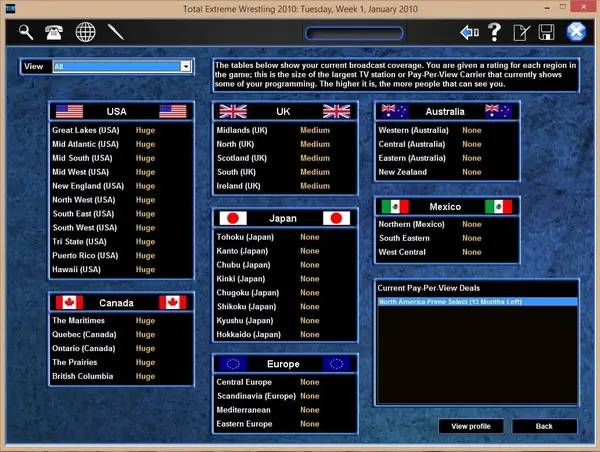Click the Back button
The height and width of the screenshot is (452, 600).
[x=544, y=426]
